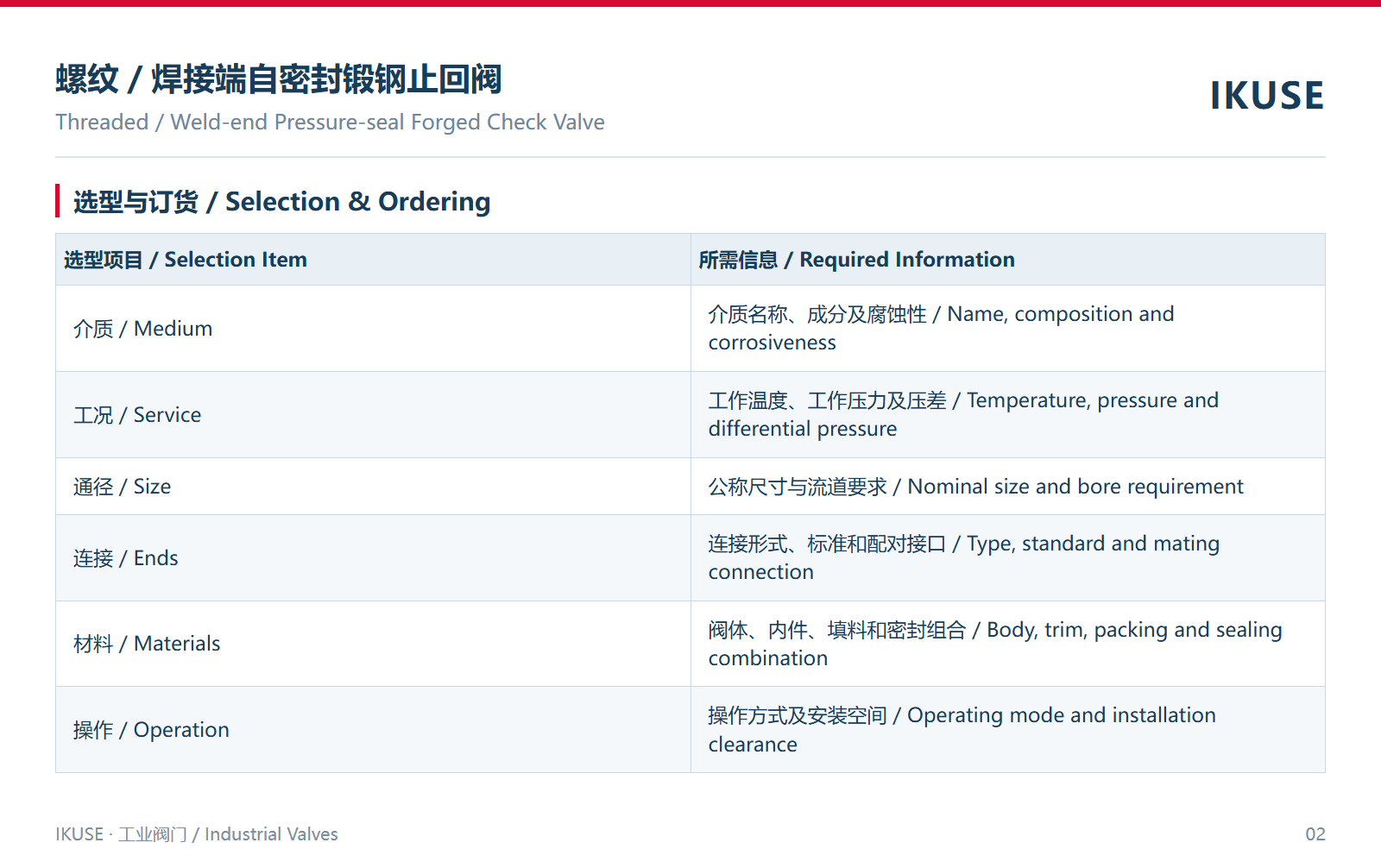Click the red bar beside Selection & Ordering
This screenshot has height=868, width=1381.
(x=58, y=201)
